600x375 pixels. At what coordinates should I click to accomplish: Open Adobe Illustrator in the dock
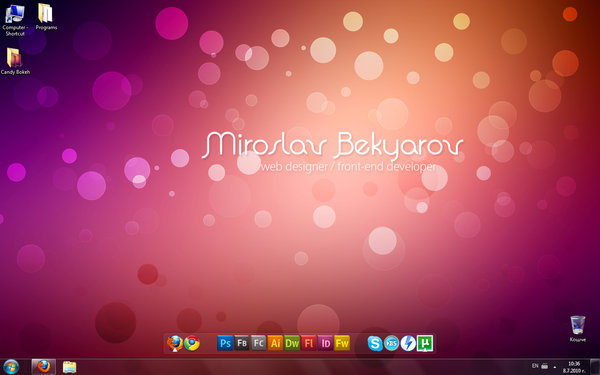point(275,343)
